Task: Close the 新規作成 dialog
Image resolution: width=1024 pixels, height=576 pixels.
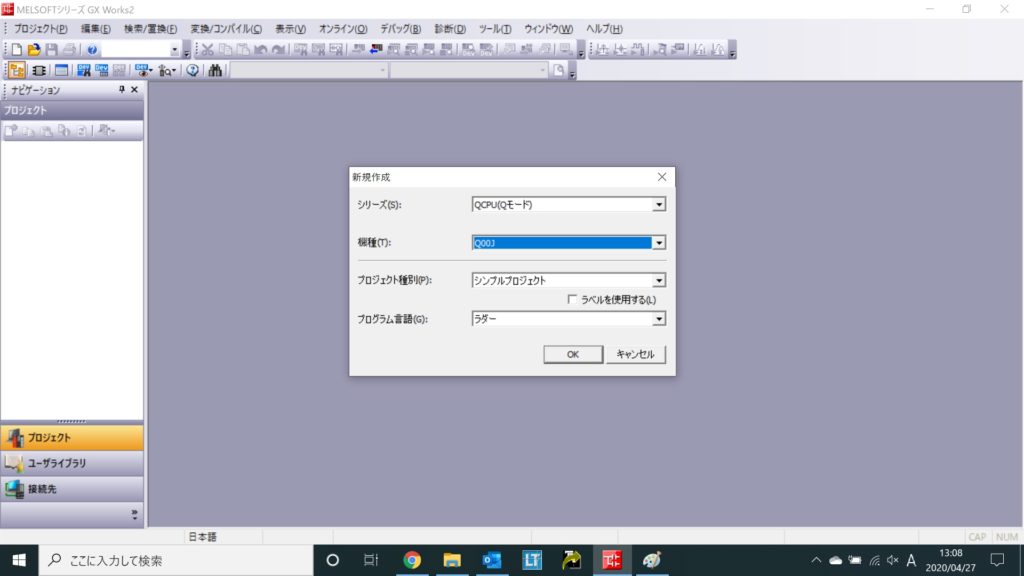Action: [x=662, y=177]
